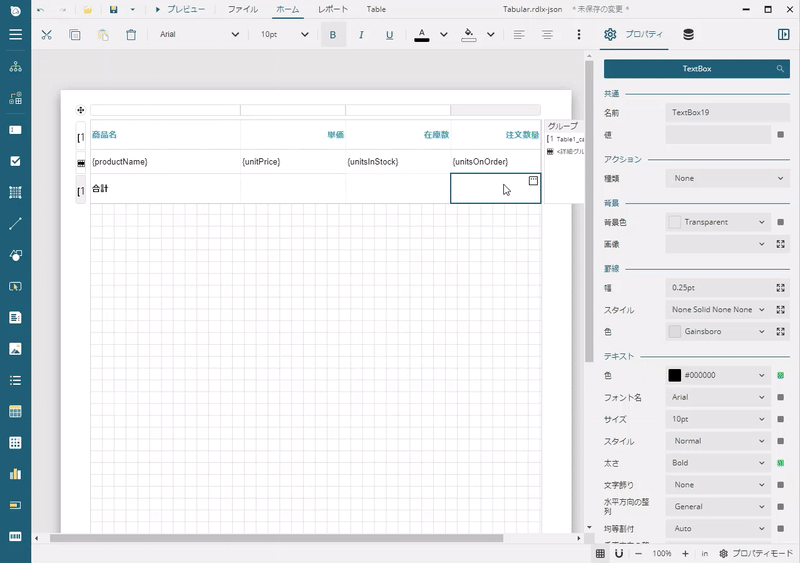This screenshot has width=800, height=563.
Task: Toggle bold formatting button
Action: pos(333,34)
